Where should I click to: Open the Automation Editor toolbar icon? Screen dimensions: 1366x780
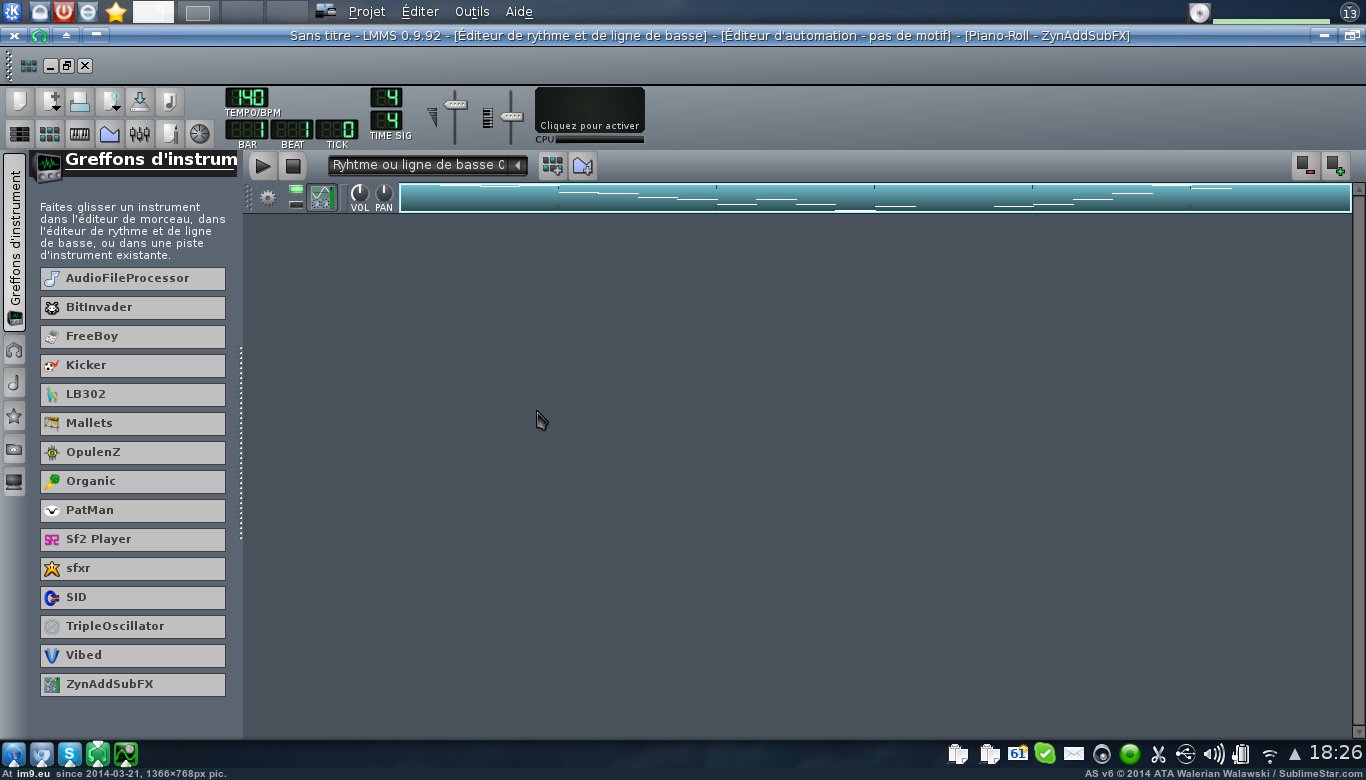110,134
